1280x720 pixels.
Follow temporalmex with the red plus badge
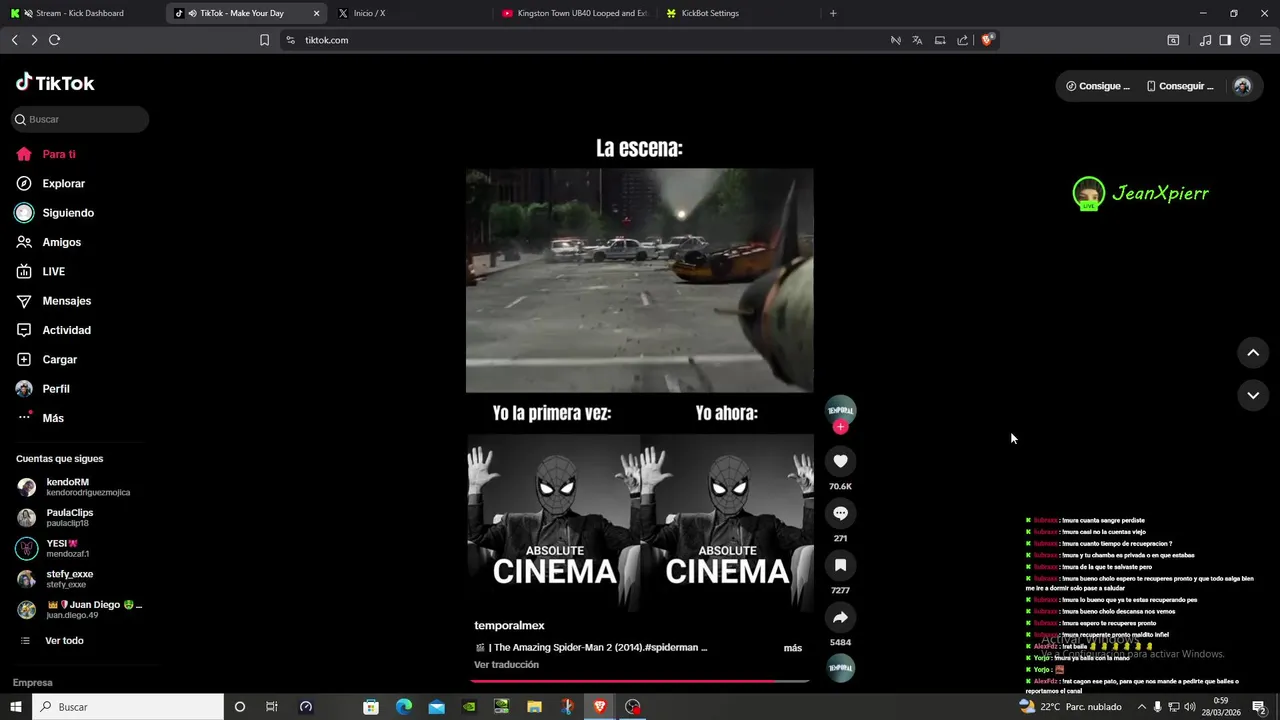pos(840,427)
